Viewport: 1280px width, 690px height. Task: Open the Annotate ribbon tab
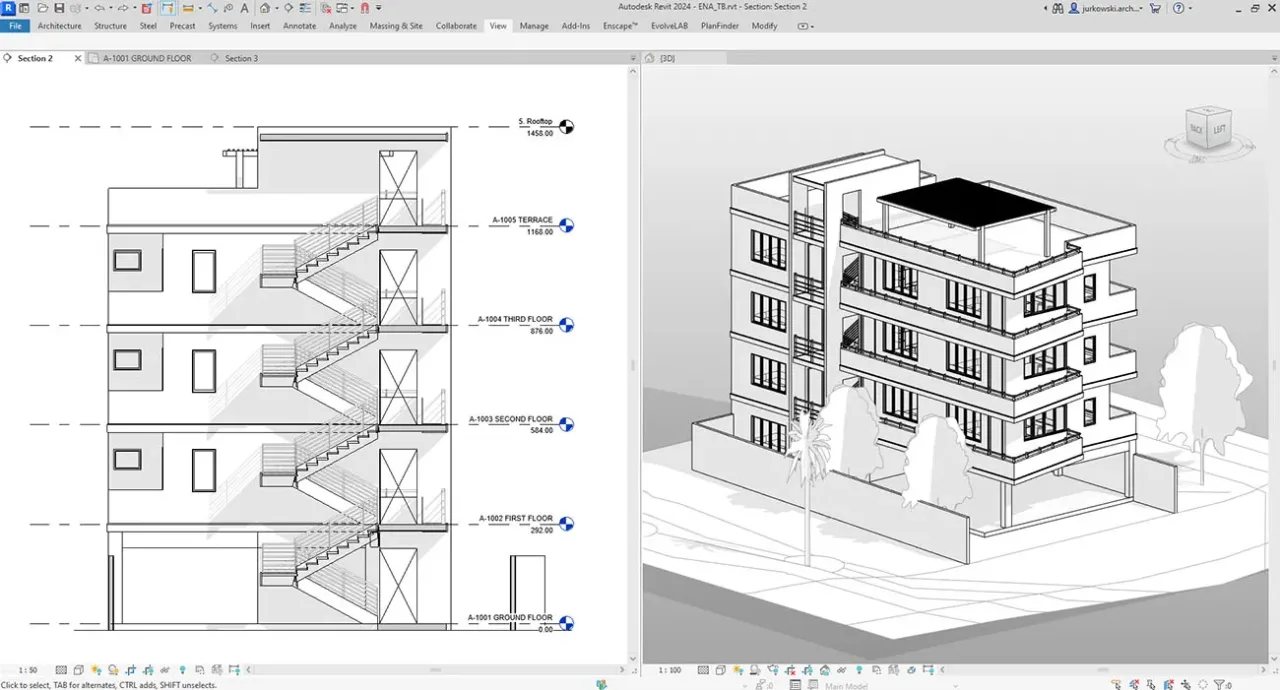[x=299, y=26]
